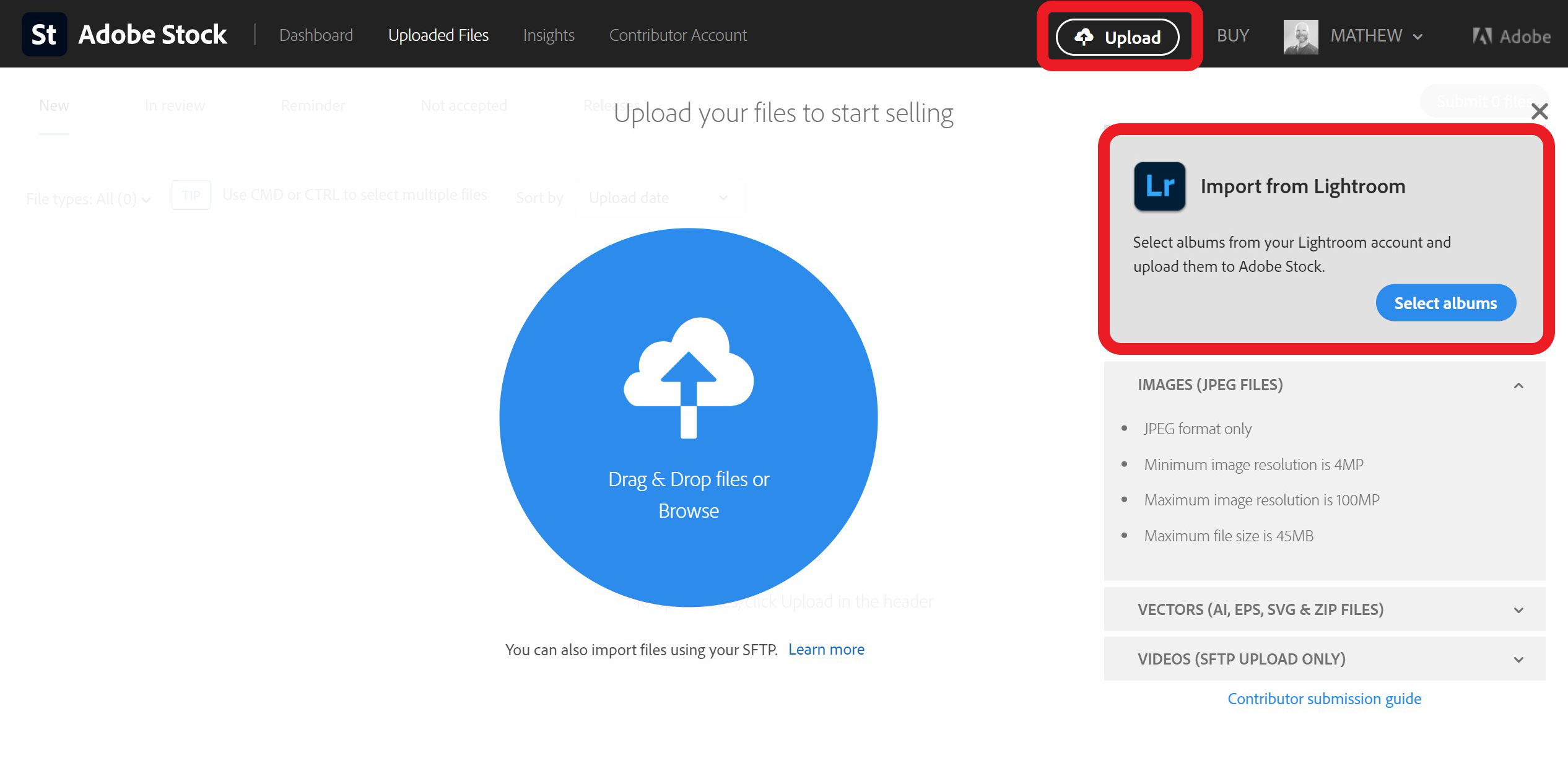
Task: Expand Videos (SFTP Upload Only) section
Action: pyautogui.click(x=1518, y=660)
